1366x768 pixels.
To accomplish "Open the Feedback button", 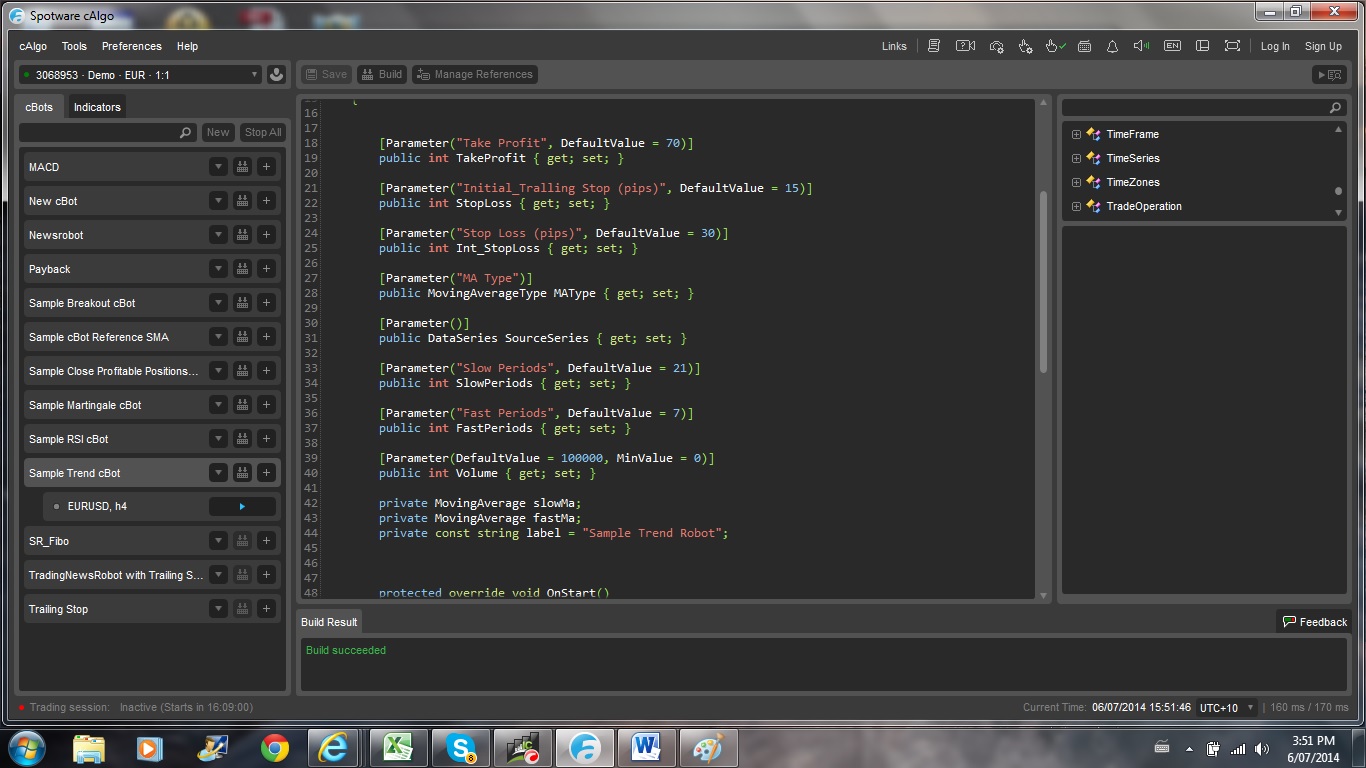I will [x=1314, y=622].
